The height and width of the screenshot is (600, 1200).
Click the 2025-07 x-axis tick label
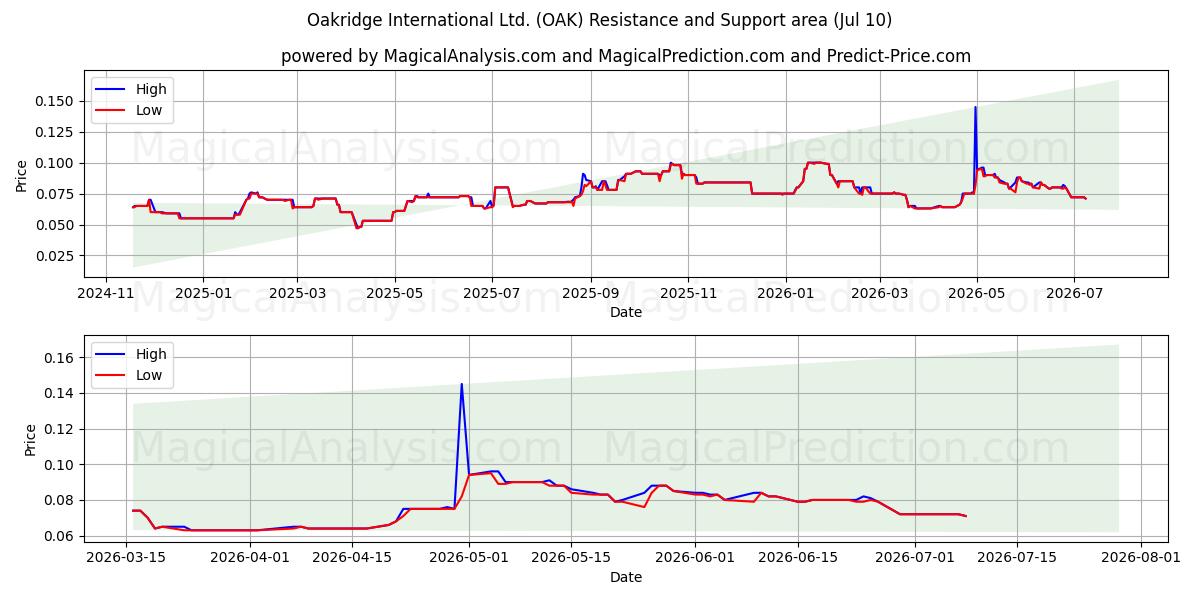coord(491,295)
